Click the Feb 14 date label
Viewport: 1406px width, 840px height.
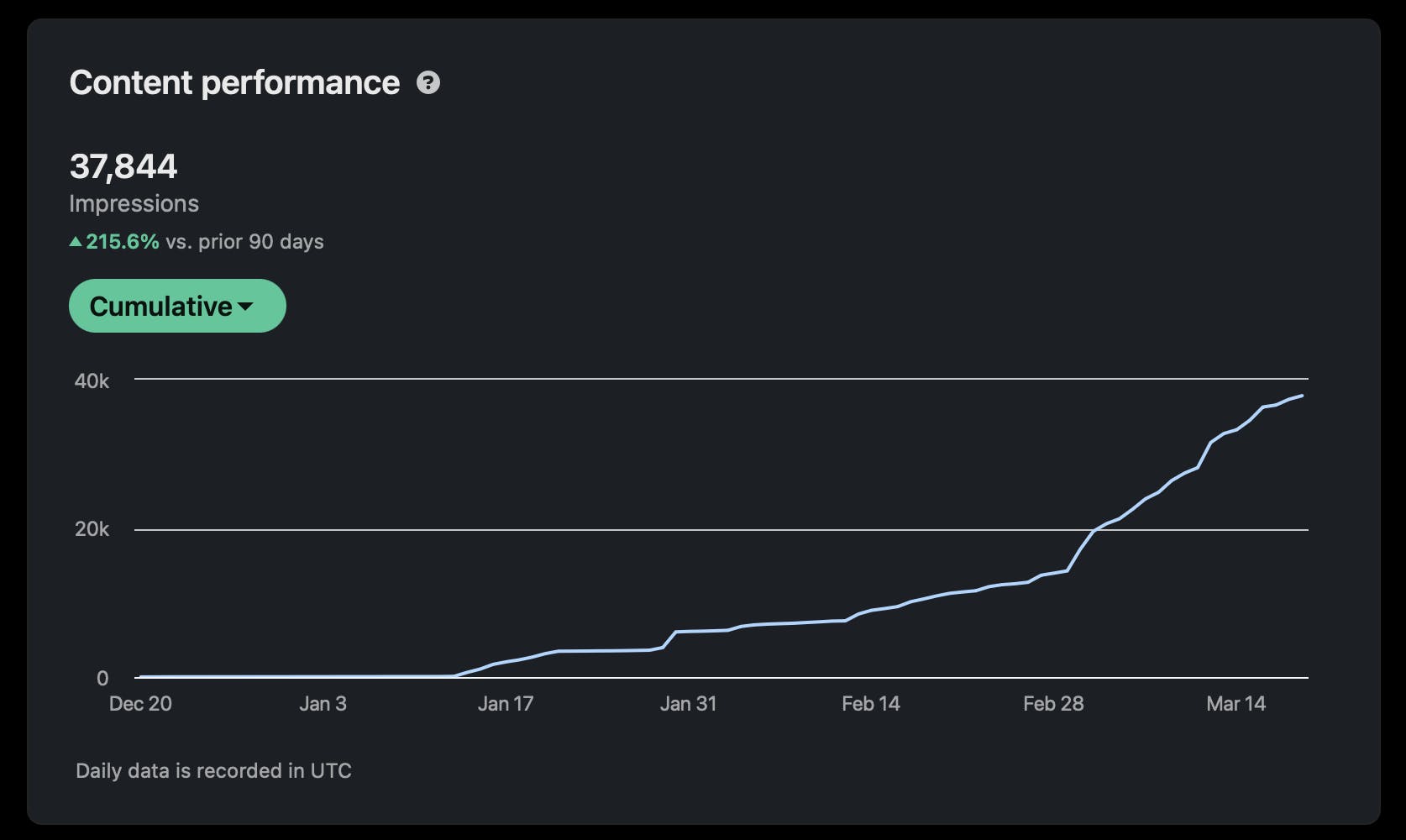pos(870,704)
